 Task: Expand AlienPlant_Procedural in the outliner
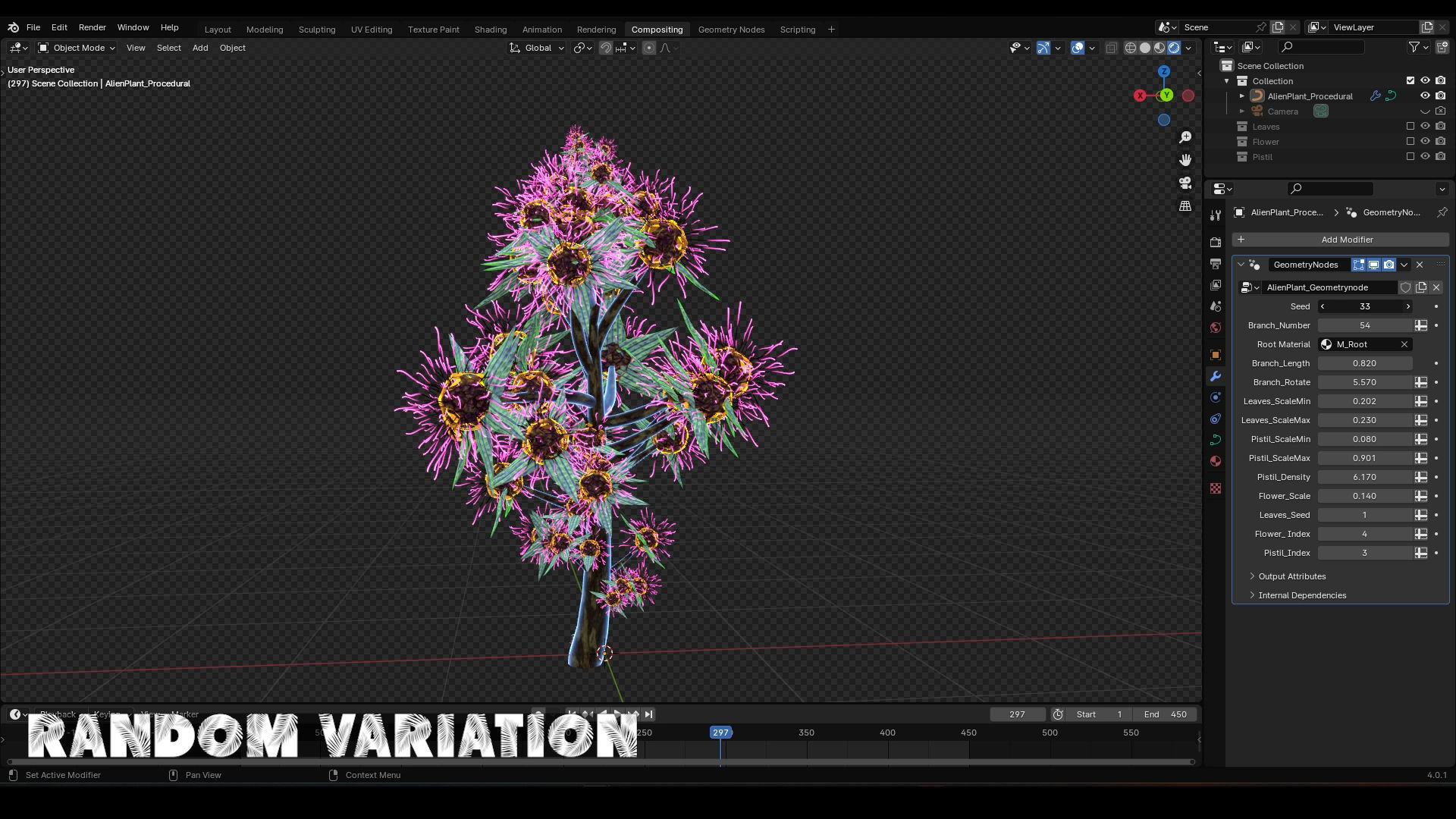pos(1241,96)
